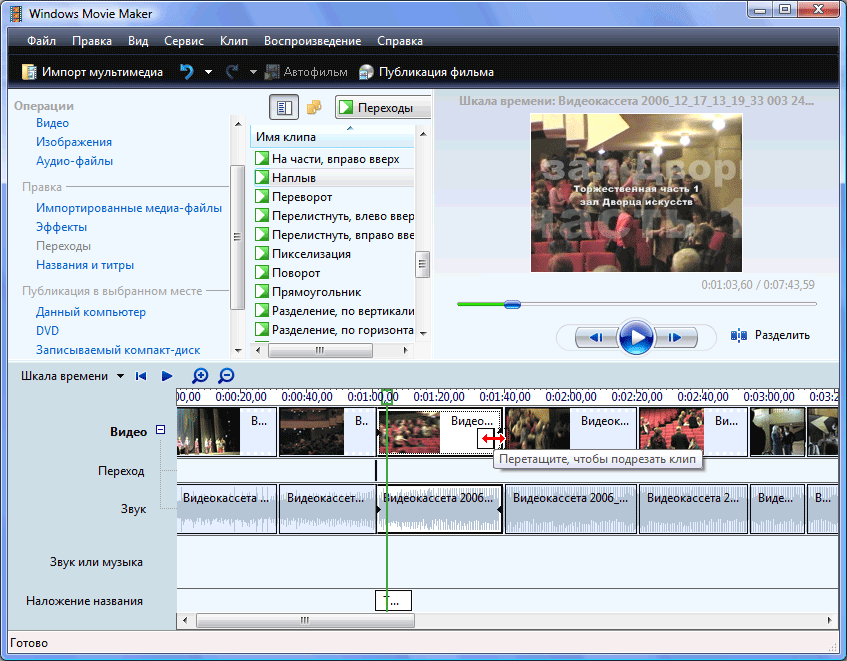
Task: Select the Переворот transition
Action: 334,197
